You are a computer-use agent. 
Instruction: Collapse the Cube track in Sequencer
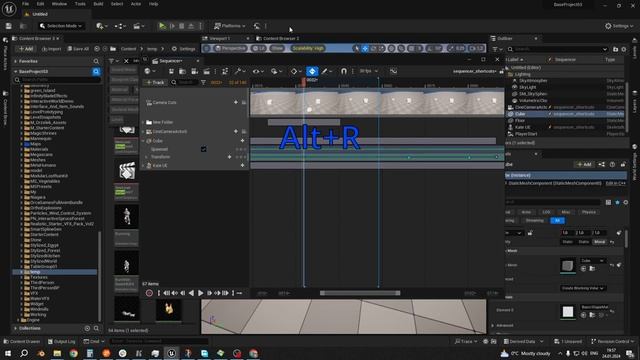[x=143, y=141]
